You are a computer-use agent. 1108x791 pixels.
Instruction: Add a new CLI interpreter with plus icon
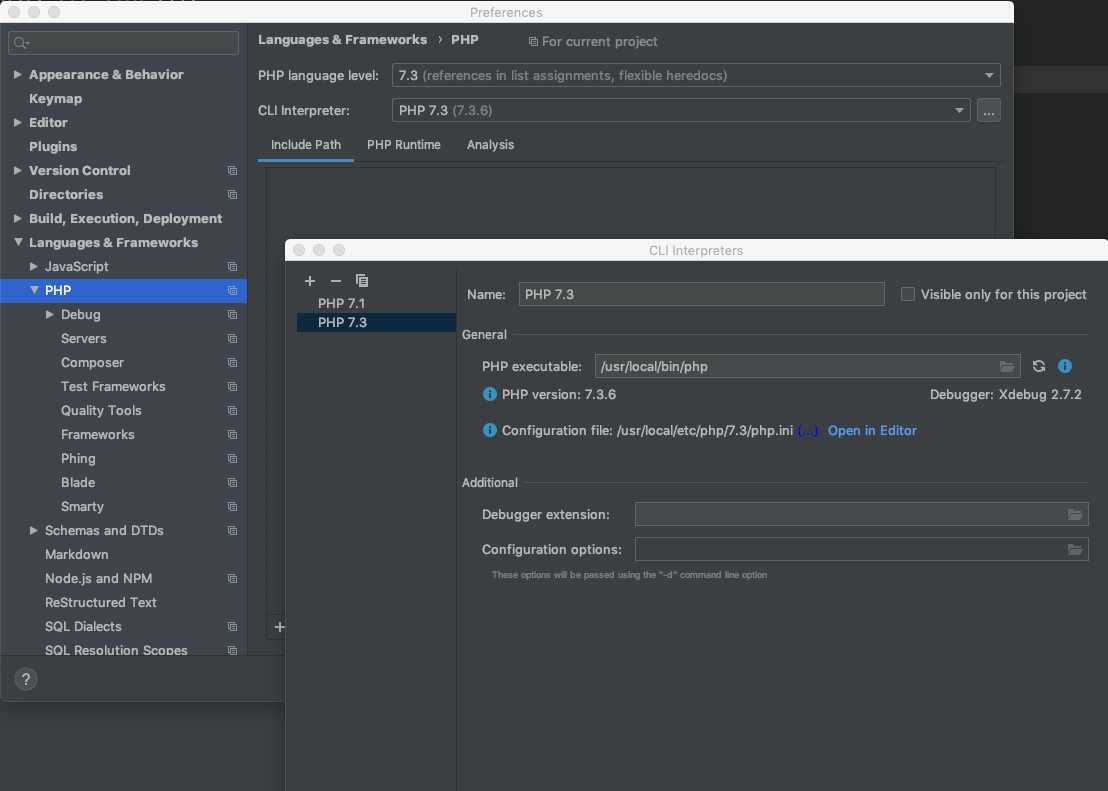[x=310, y=281]
